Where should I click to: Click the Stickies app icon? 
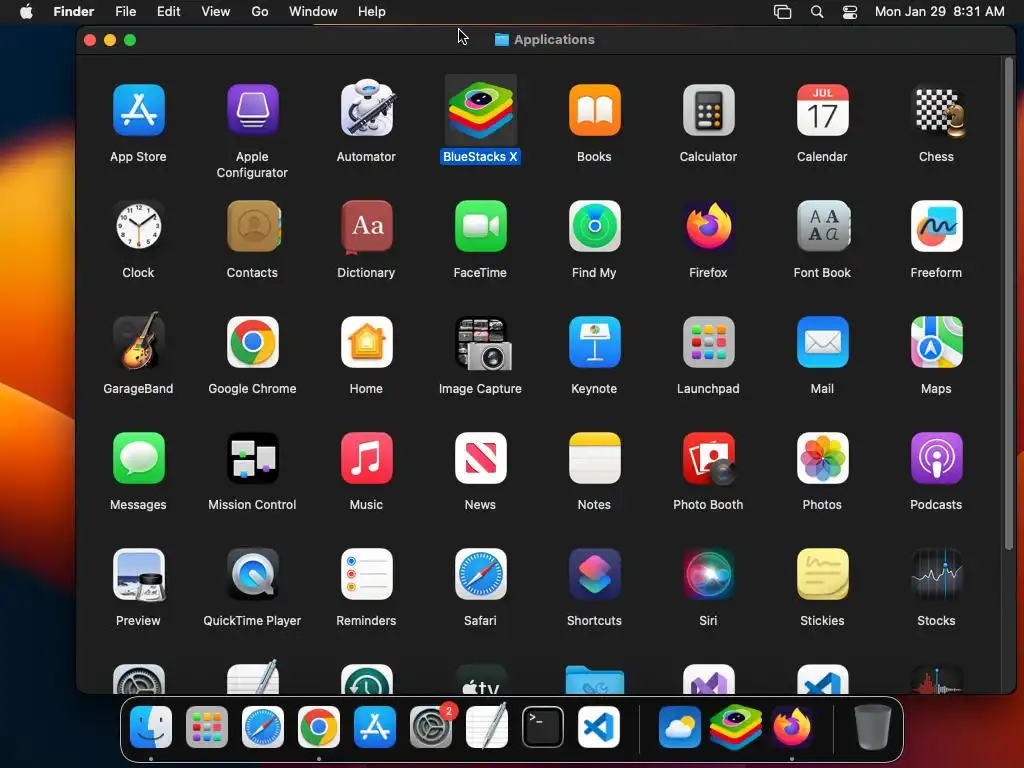tap(822, 574)
